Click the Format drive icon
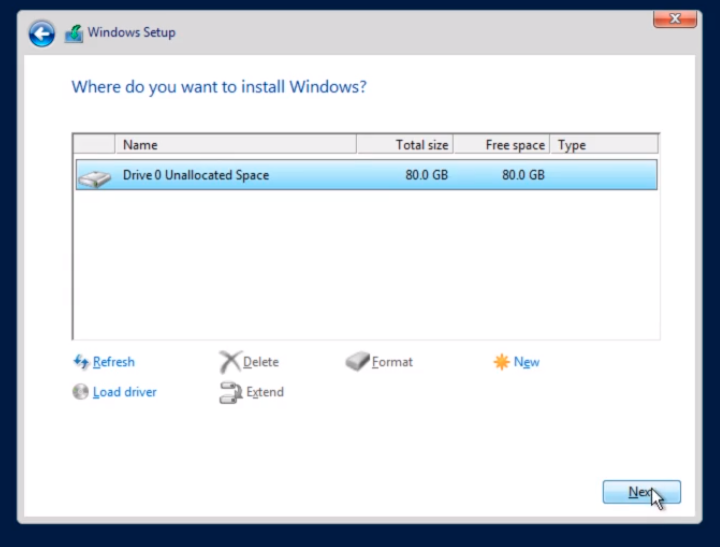The image size is (720, 547). tap(357, 361)
